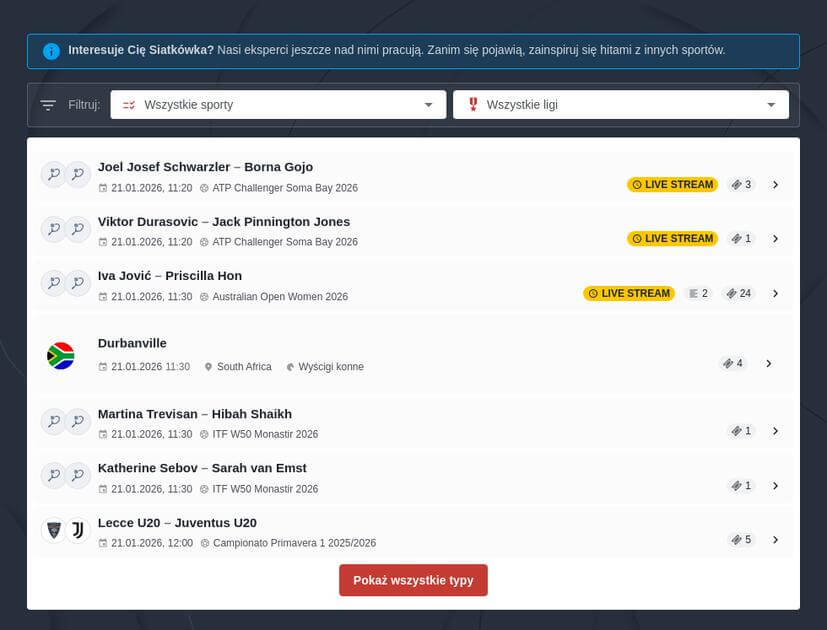The height and width of the screenshot is (630, 827).
Task: Click the Lecce U20 club crest
Action: click(x=53, y=531)
